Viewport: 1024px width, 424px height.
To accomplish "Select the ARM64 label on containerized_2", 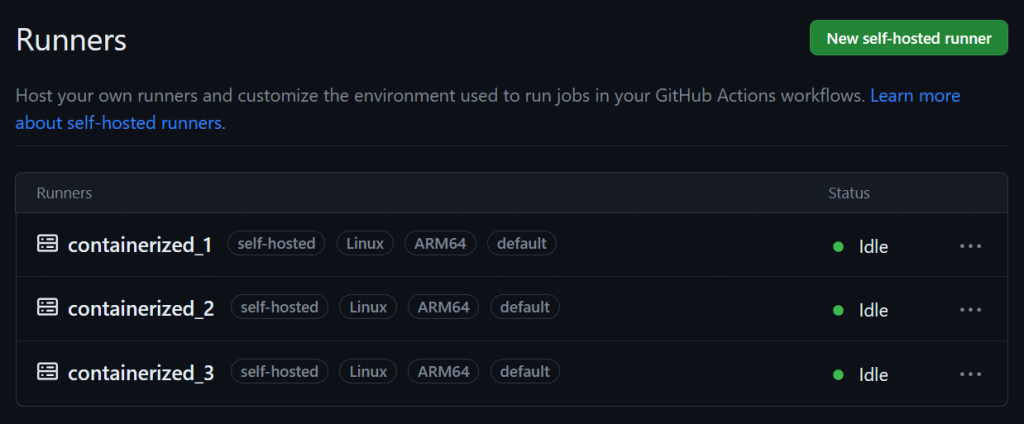I will coord(443,307).
